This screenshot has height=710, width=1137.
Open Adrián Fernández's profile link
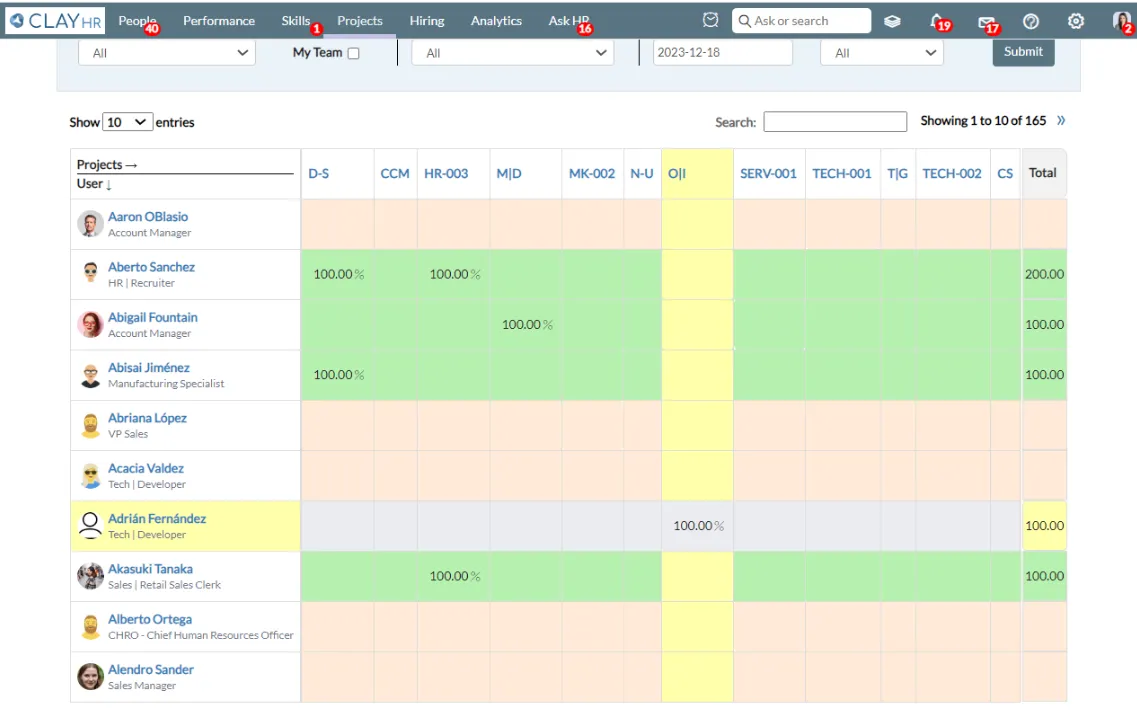(157, 518)
